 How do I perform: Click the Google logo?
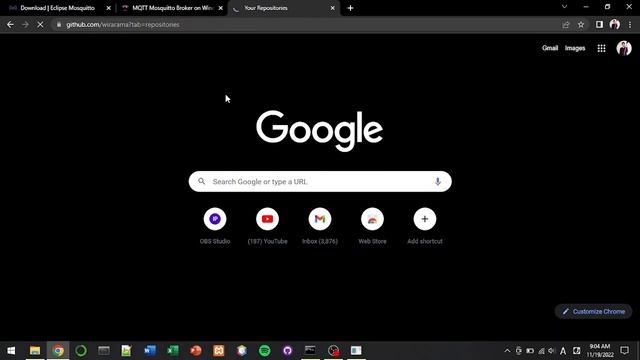pyautogui.click(x=320, y=131)
